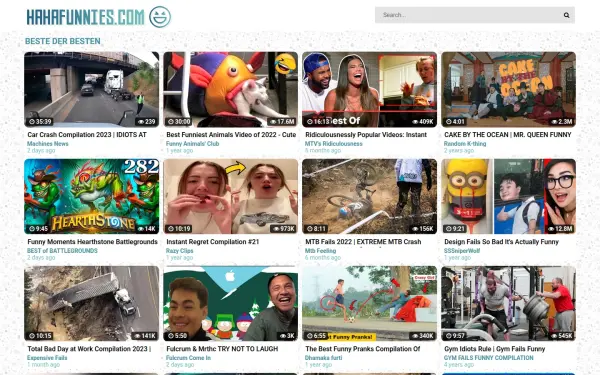
Task: Click title 'Total Bad Day at Work Compilation 2023'
Action: click(88, 349)
